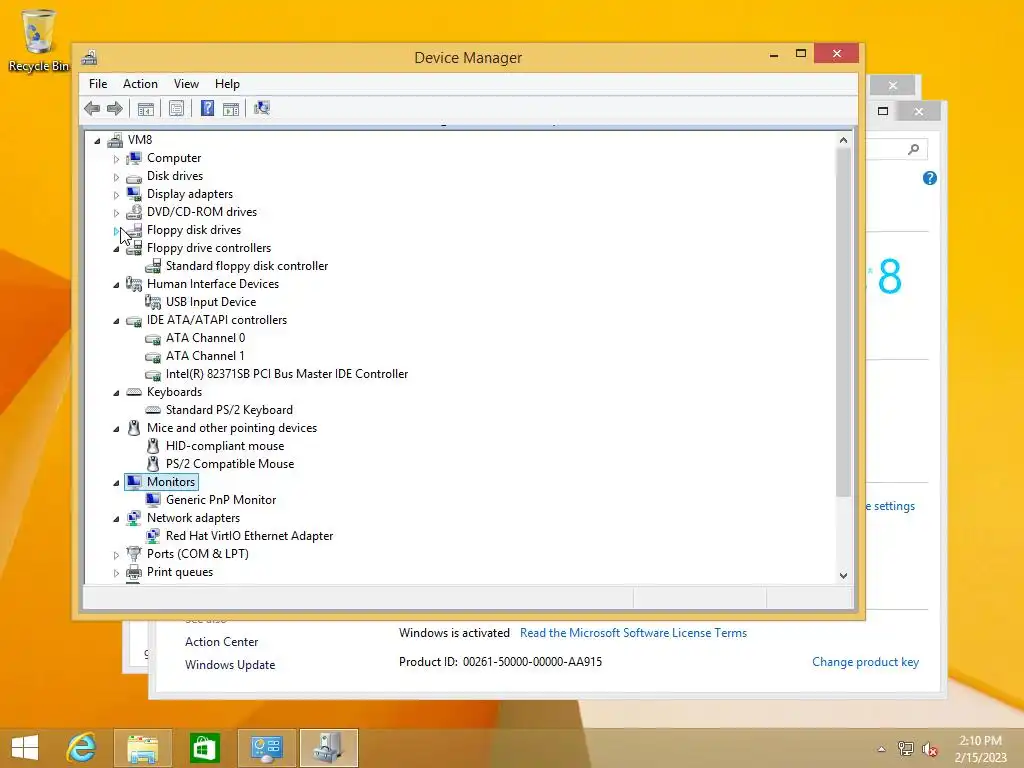Click the Show/Hide Console Tree toolbar icon
Viewport: 1024px width, 768px height.
point(146,108)
